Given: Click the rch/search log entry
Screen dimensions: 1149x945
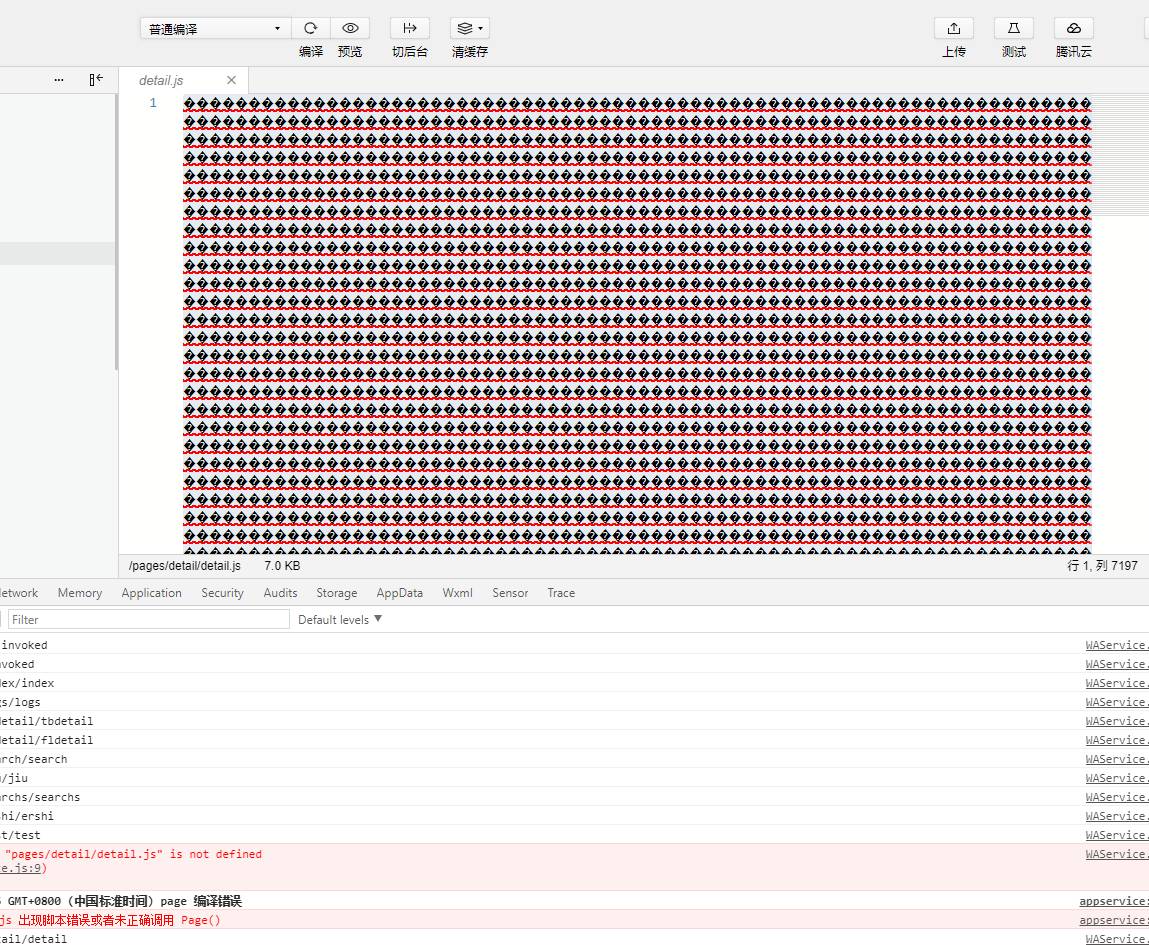Looking at the screenshot, I should click(x=34, y=759).
